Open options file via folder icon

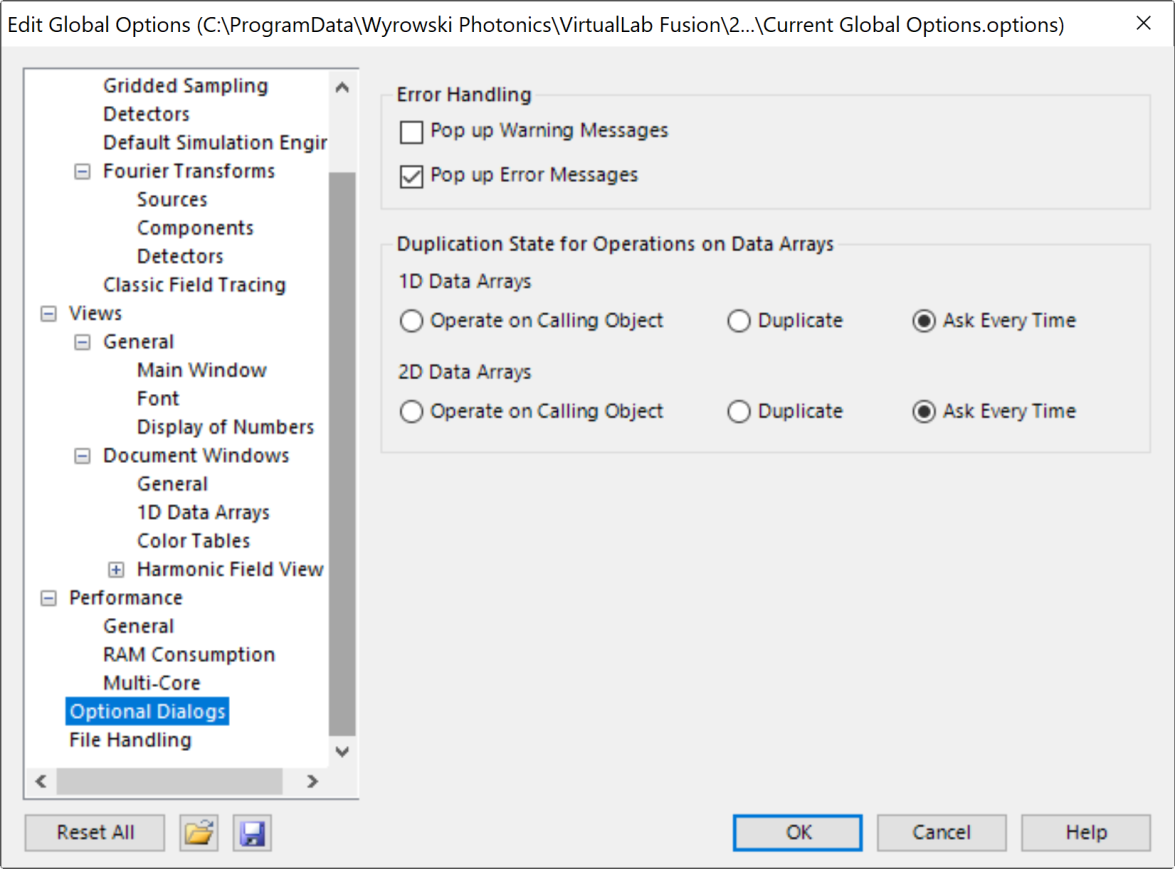[x=199, y=832]
